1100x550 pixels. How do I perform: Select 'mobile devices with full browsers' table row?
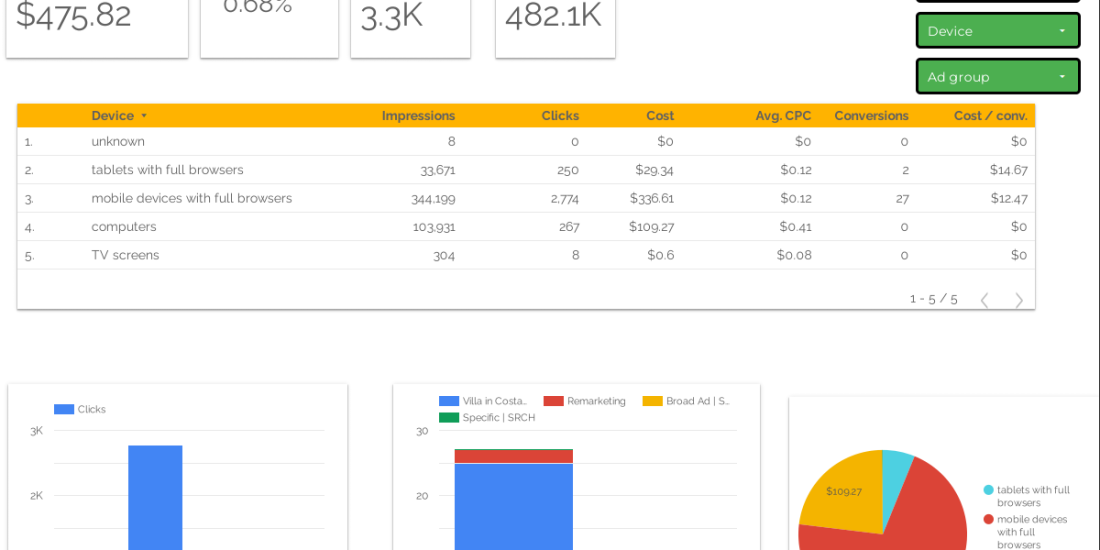click(x=526, y=199)
